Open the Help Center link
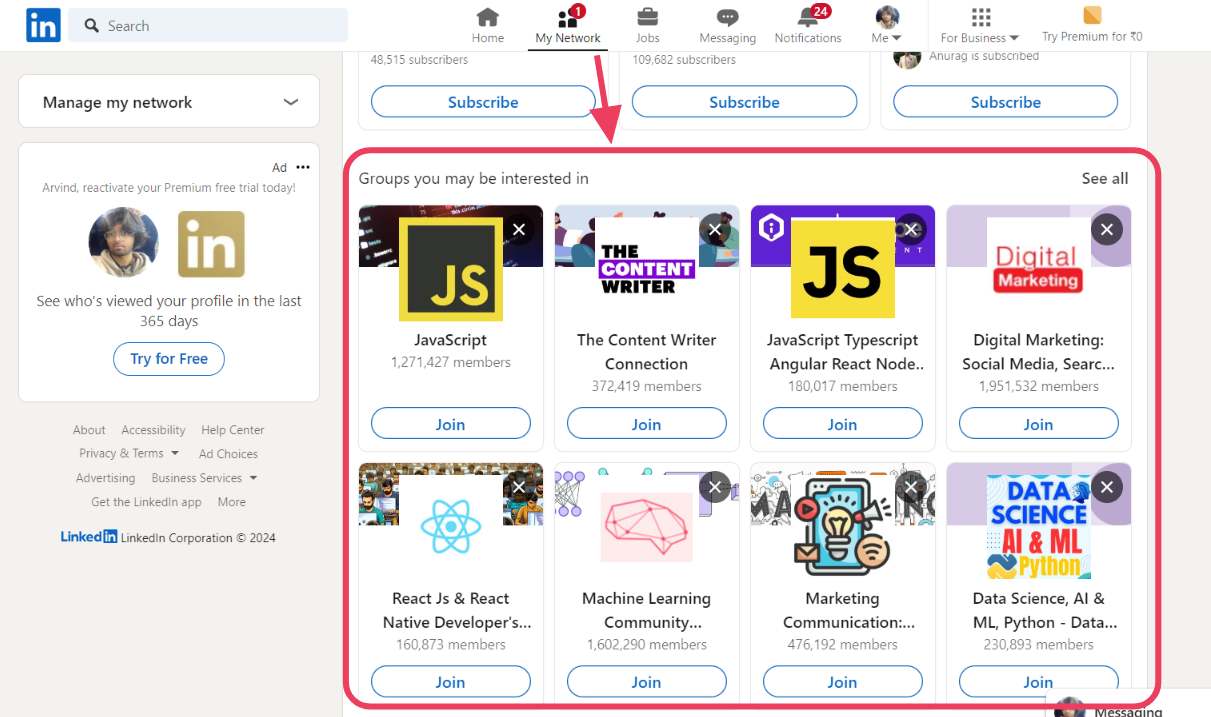Image resolution: width=1211 pixels, height=717 pixels. pyautogui.click(x=233, y=430)
